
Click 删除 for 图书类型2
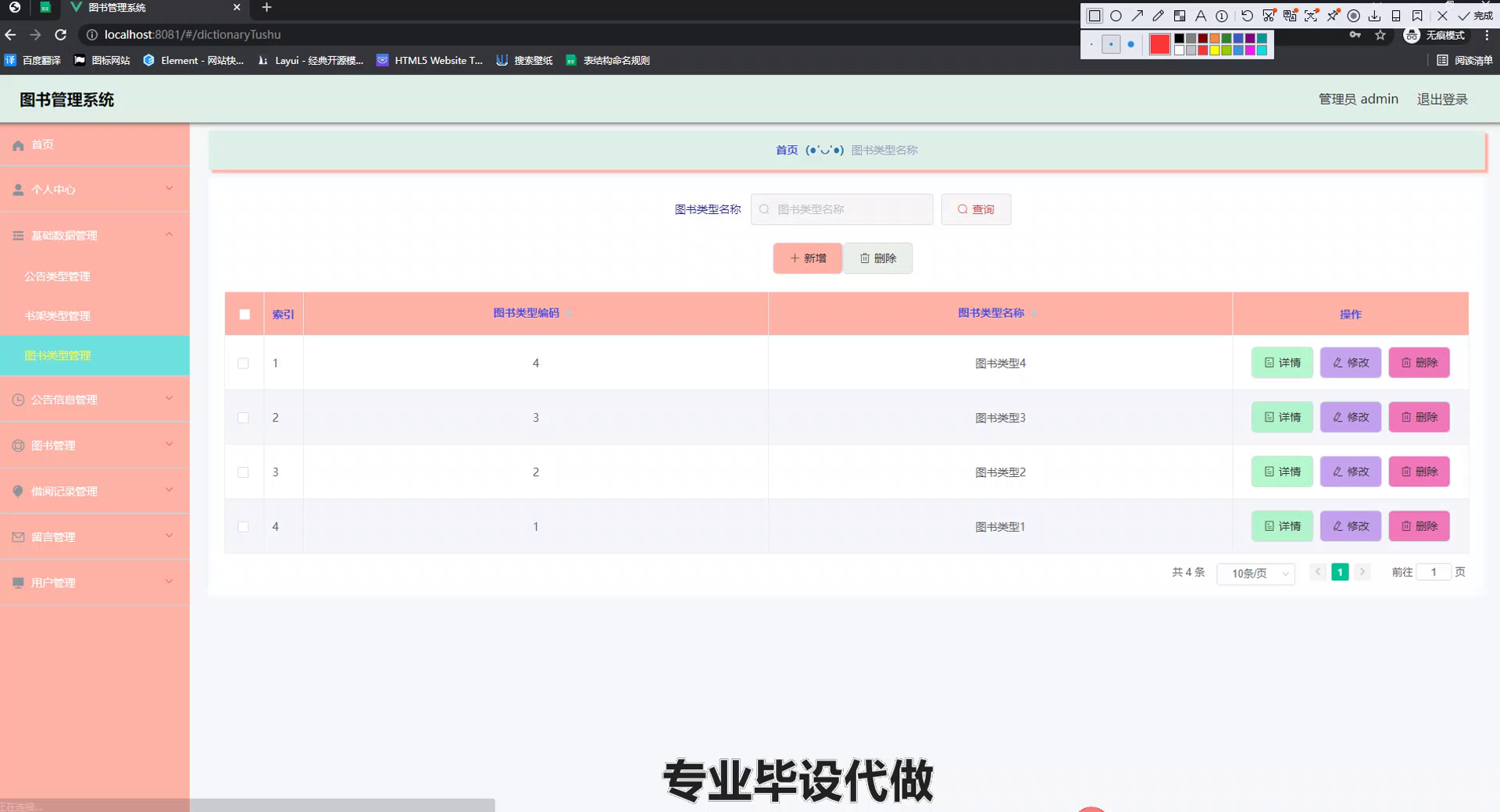click(1419, 472)
